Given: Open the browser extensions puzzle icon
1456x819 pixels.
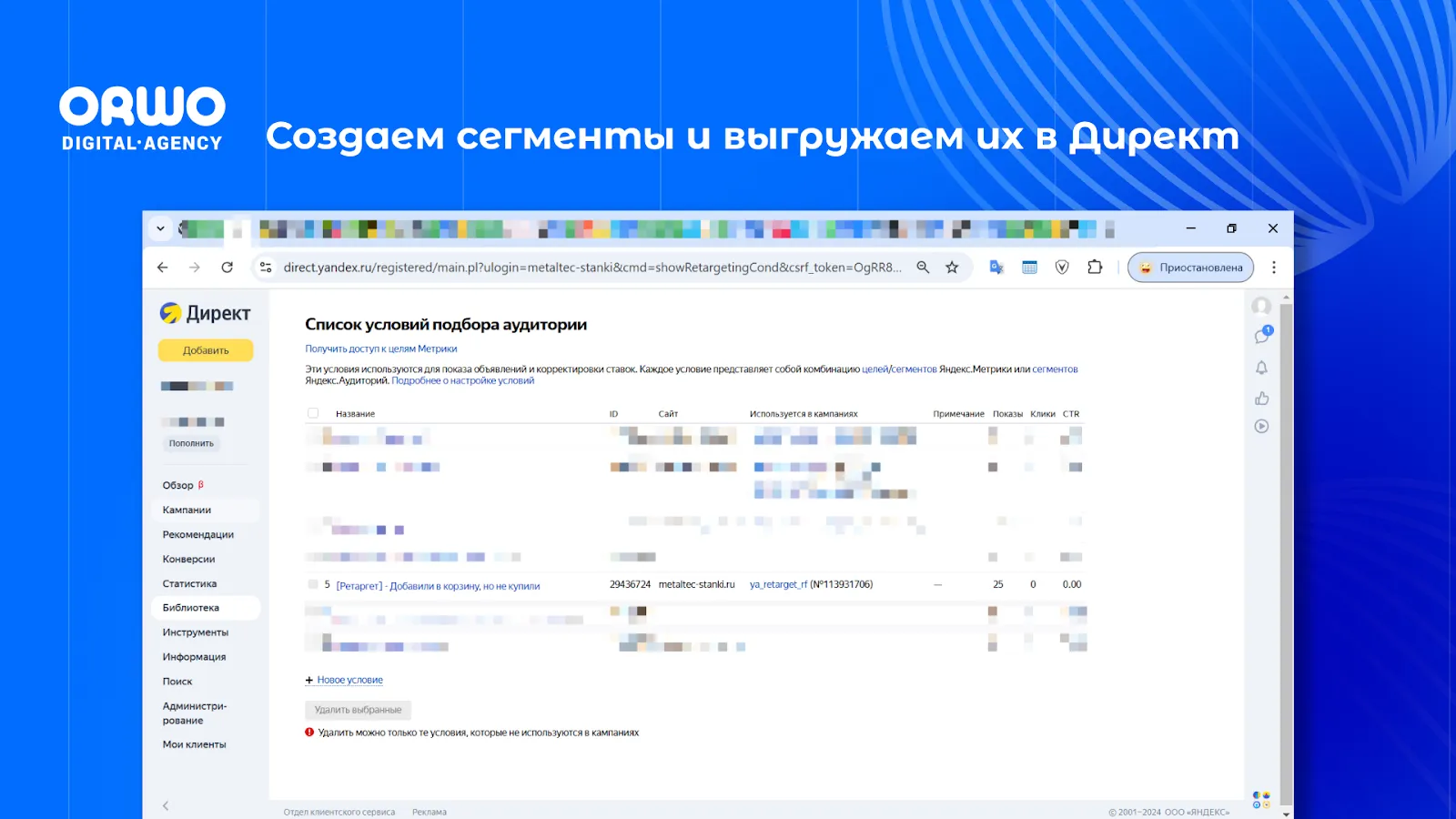Looking at the screenshot, I should (1095, 268).
